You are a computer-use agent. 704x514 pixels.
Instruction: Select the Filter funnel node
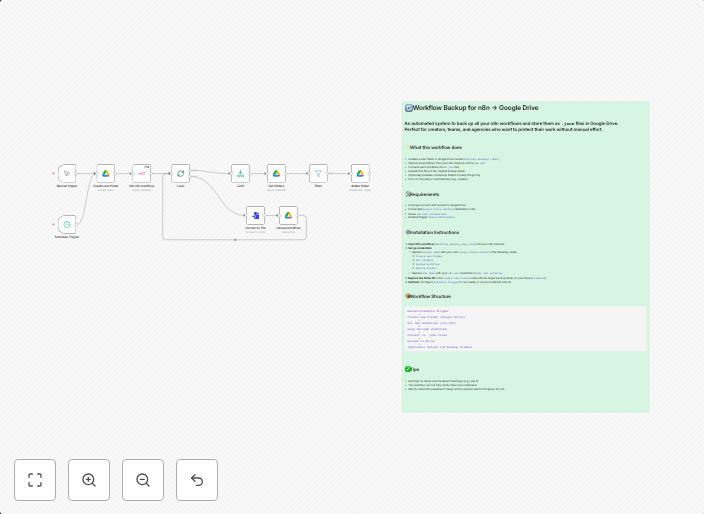(x=318, y=173)
